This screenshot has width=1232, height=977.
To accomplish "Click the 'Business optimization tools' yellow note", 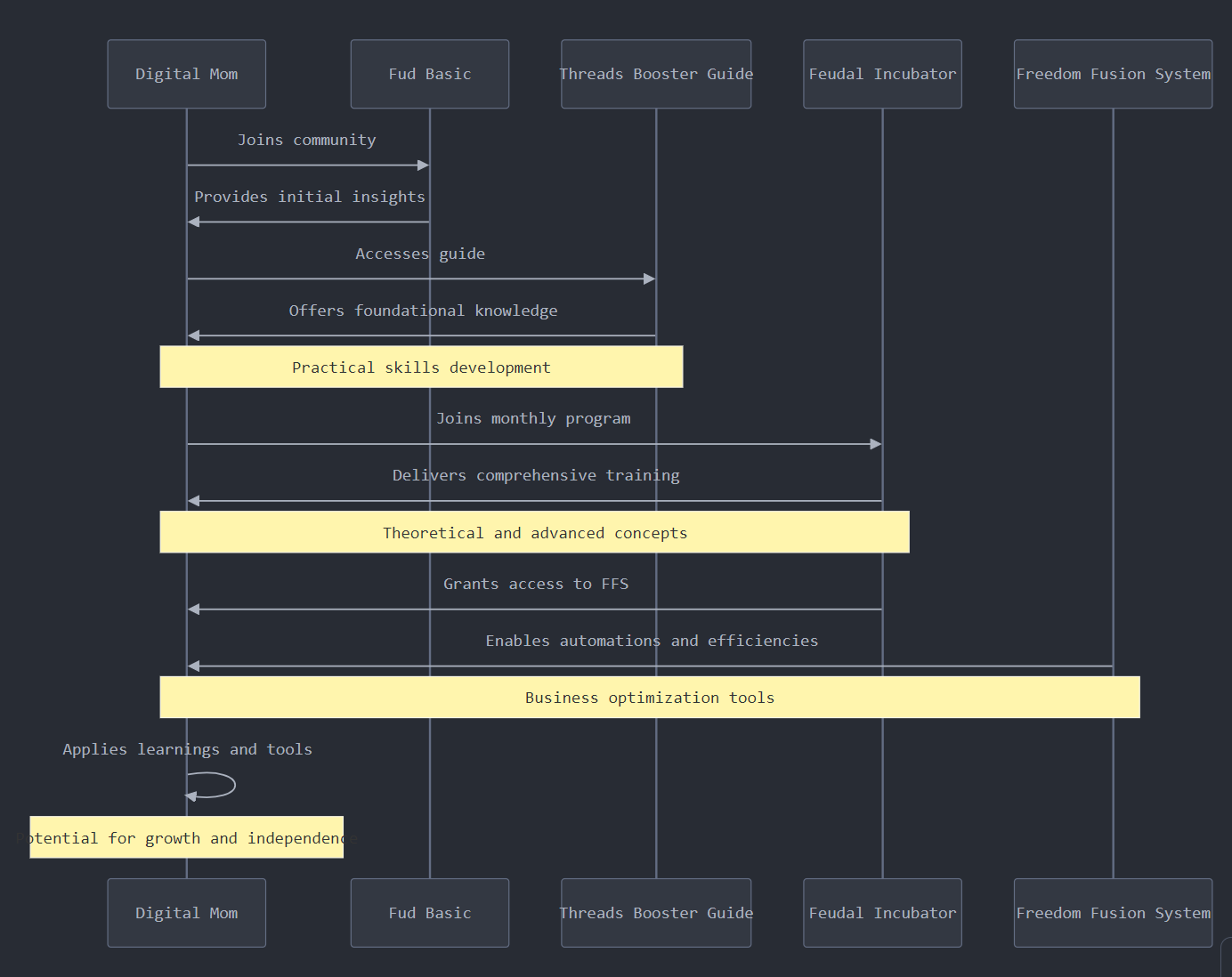I will pos(650,697).
